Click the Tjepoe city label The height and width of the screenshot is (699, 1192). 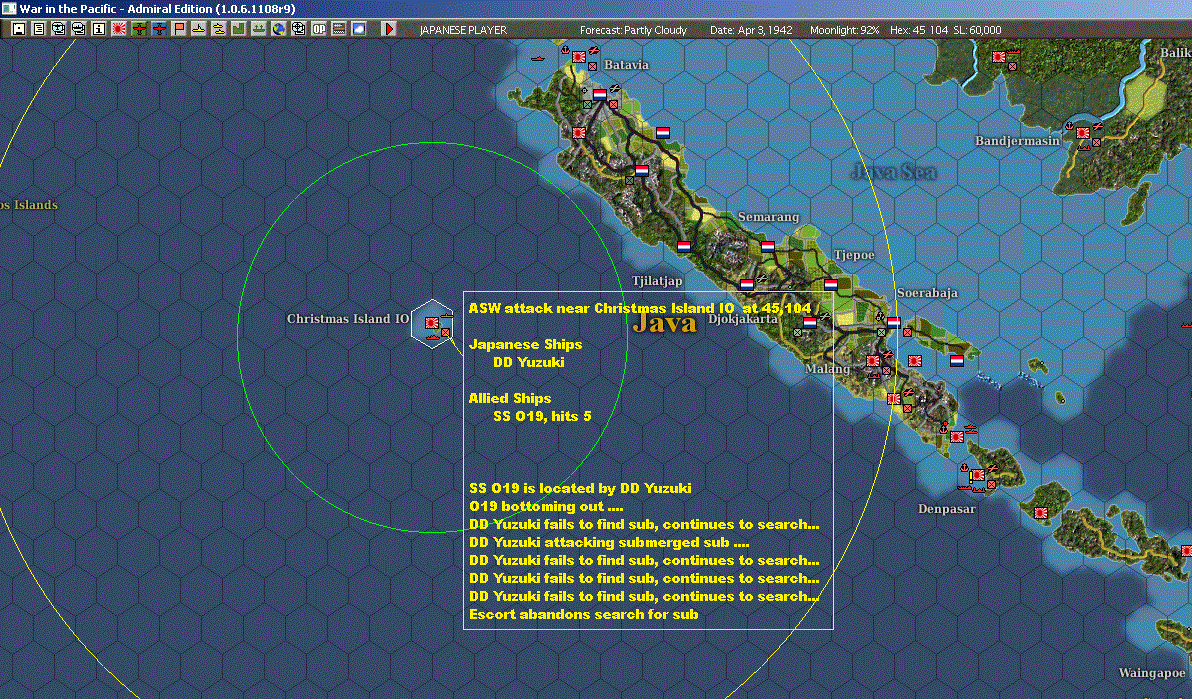coord(854,255)
